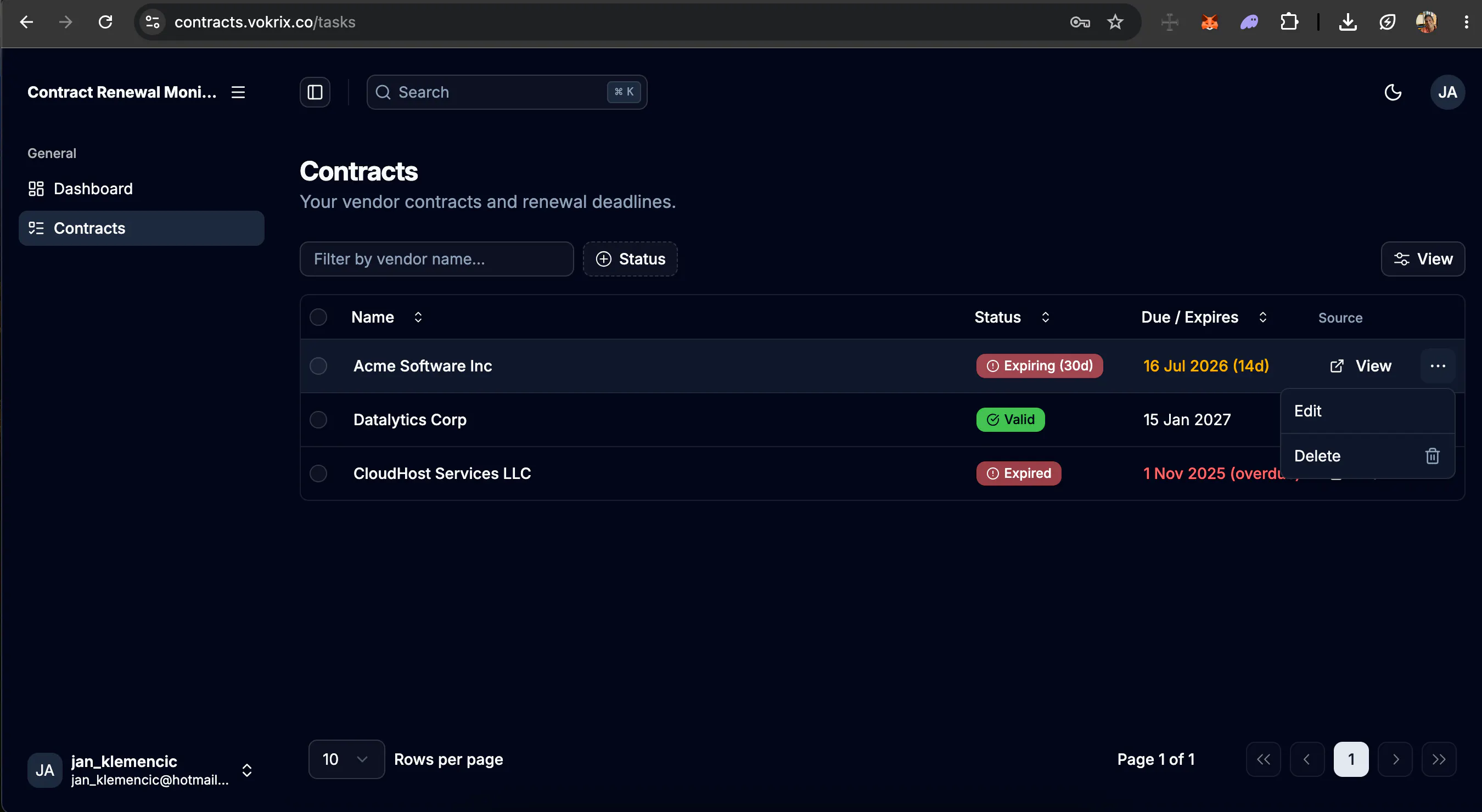Click the Search field
This screenshot has width=1482, height=812.
pos(507,92)
